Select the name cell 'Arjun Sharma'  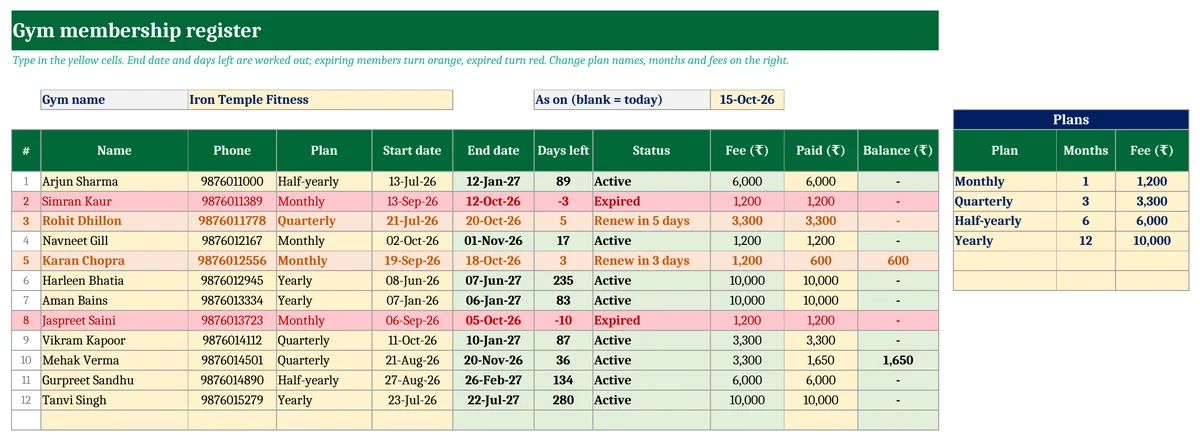point(114,182)
